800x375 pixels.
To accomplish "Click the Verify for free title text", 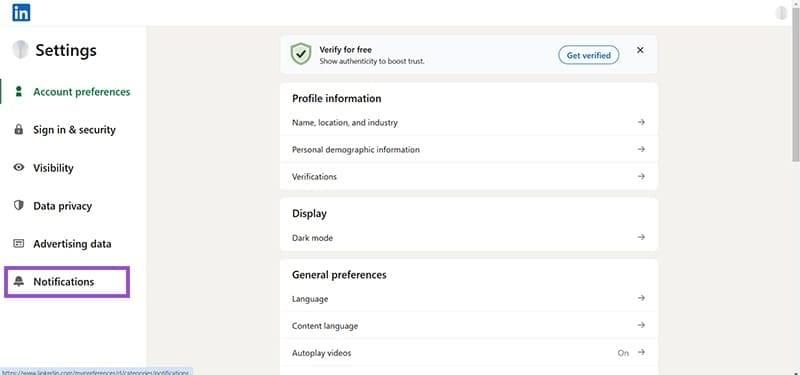I will click(x=345, y=50).
